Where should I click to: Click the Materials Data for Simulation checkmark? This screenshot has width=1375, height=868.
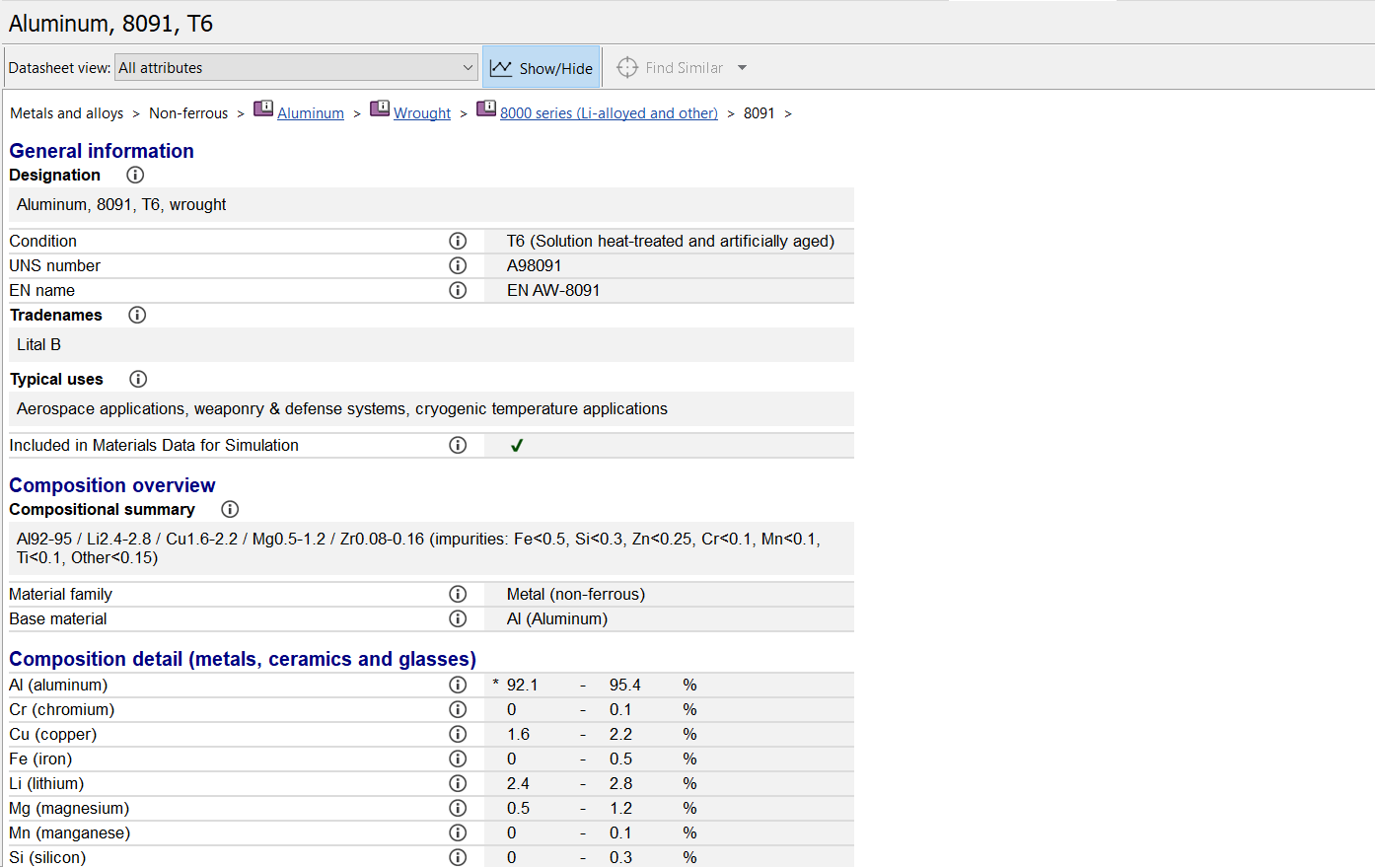516,446
